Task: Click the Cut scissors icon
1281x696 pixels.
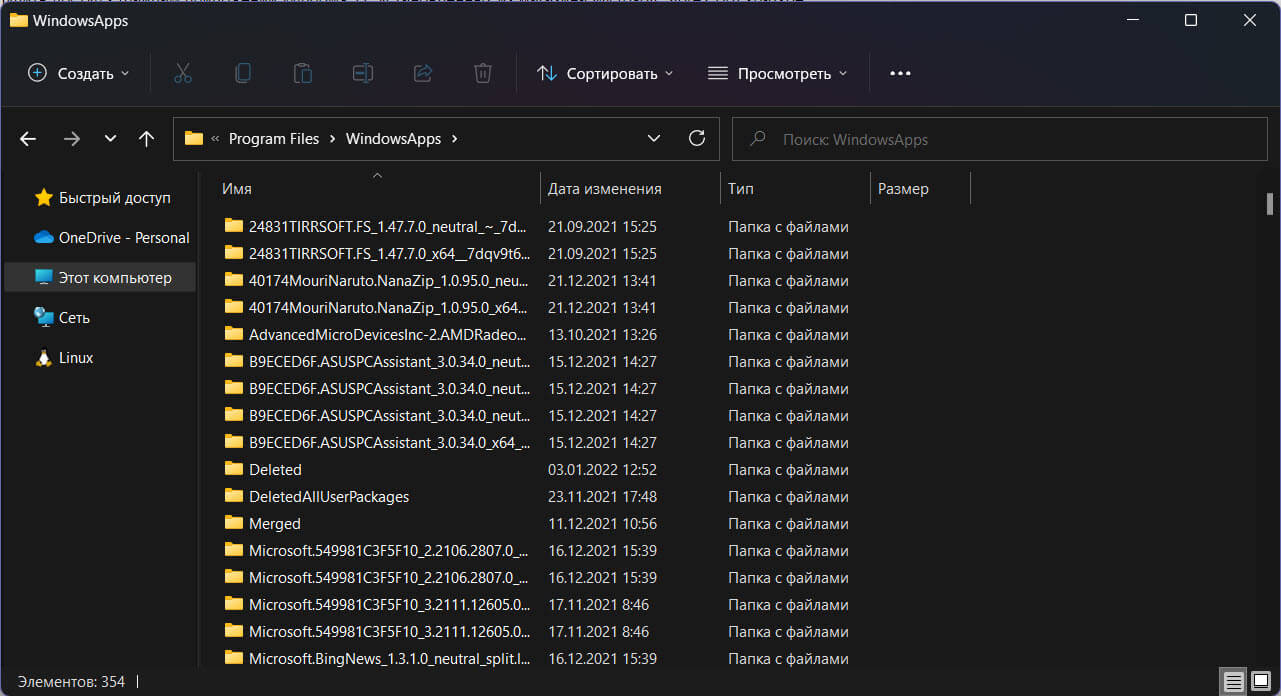Action: pos(182,73)
